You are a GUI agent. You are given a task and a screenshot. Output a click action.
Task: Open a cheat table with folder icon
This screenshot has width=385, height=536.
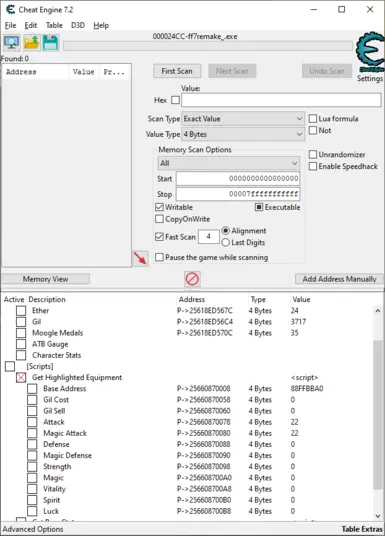click(x=31, y=43)
